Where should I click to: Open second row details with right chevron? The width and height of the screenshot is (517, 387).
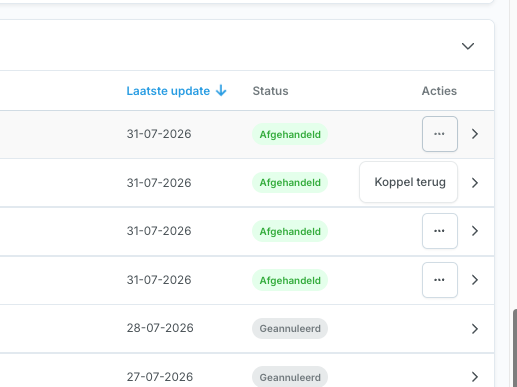pos(475,183)
